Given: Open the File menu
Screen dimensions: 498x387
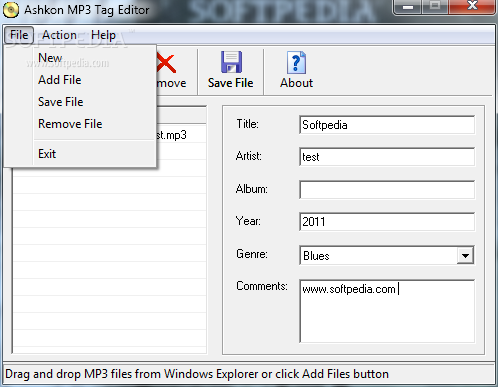Looking at the screenshot, I should (19, 35).
